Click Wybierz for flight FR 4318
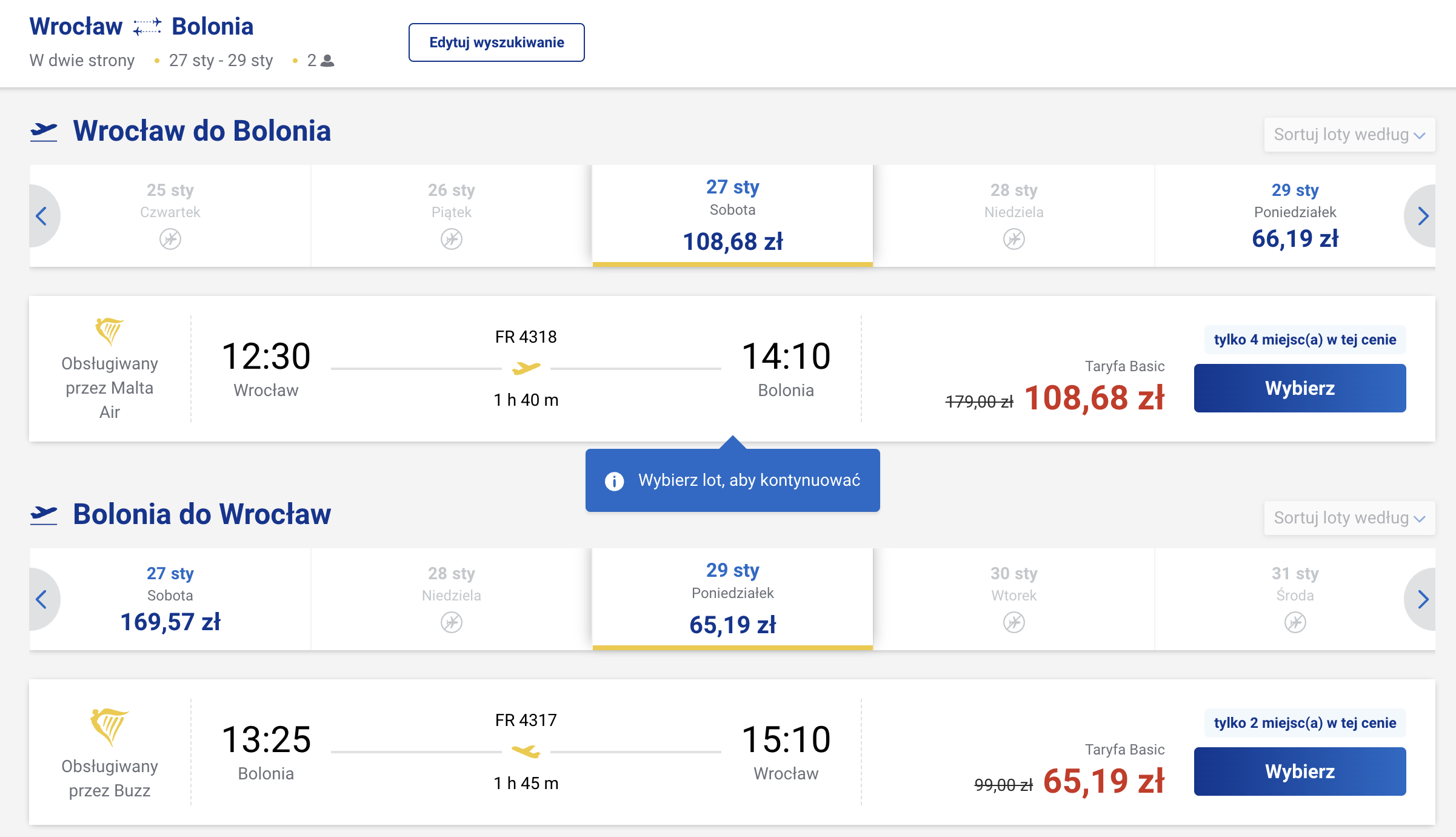 (x=1300, y=388)
